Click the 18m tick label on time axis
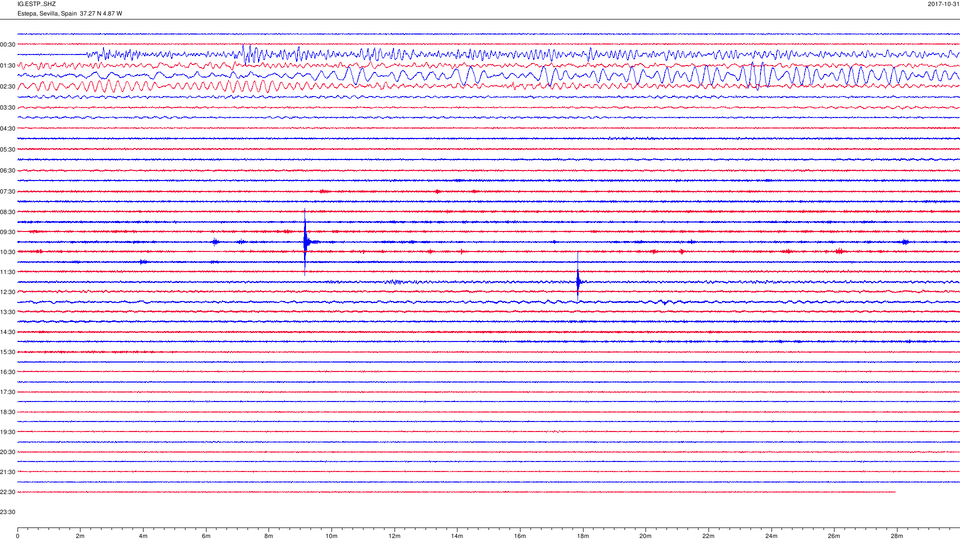 (x=583, y=536)
